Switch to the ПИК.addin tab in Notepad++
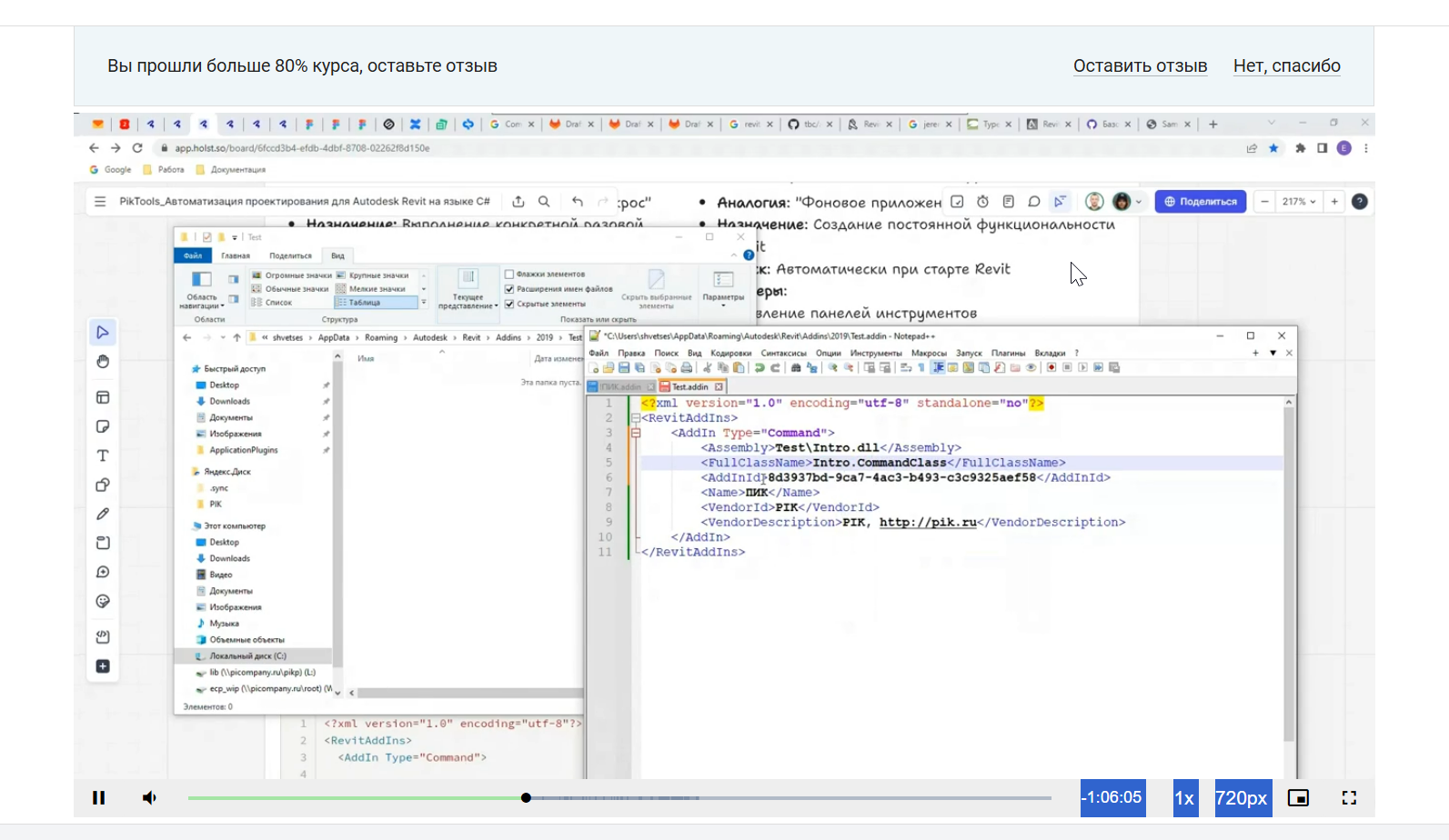 point(621,387)
